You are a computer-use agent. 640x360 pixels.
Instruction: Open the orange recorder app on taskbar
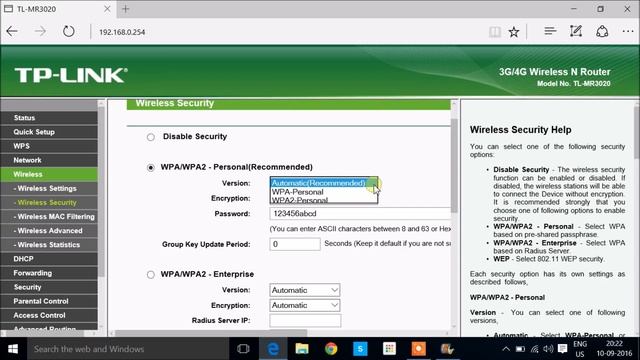click(418, 349)
